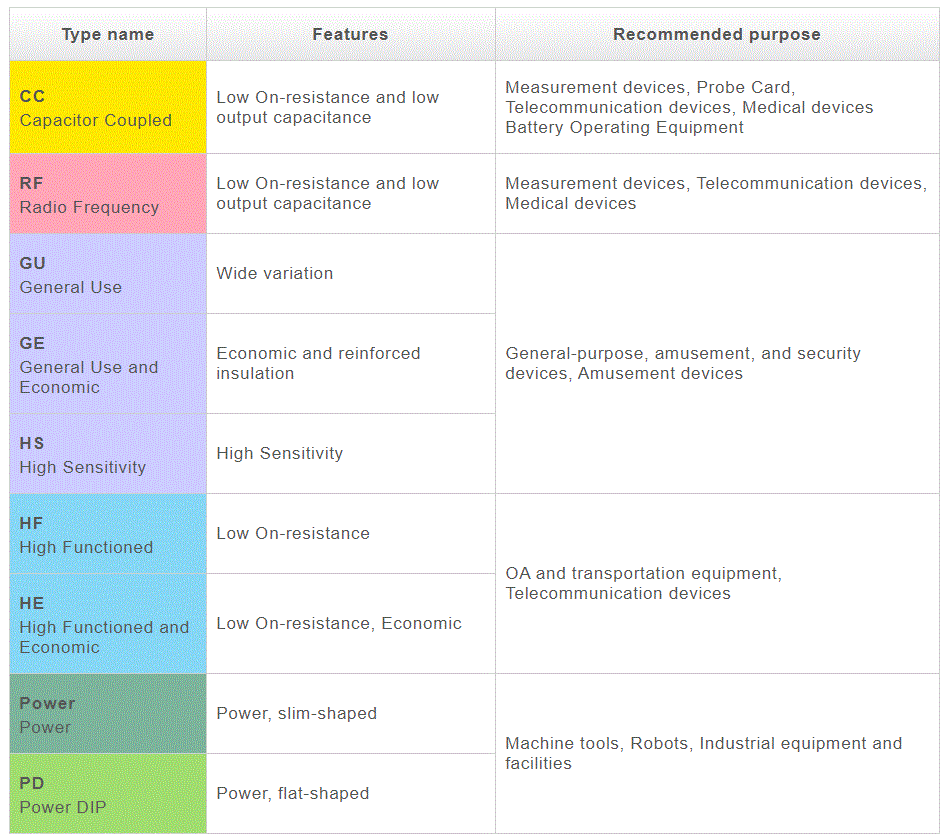
Task: Select the blue HF High Functioned cell
Action: (108, 535)
